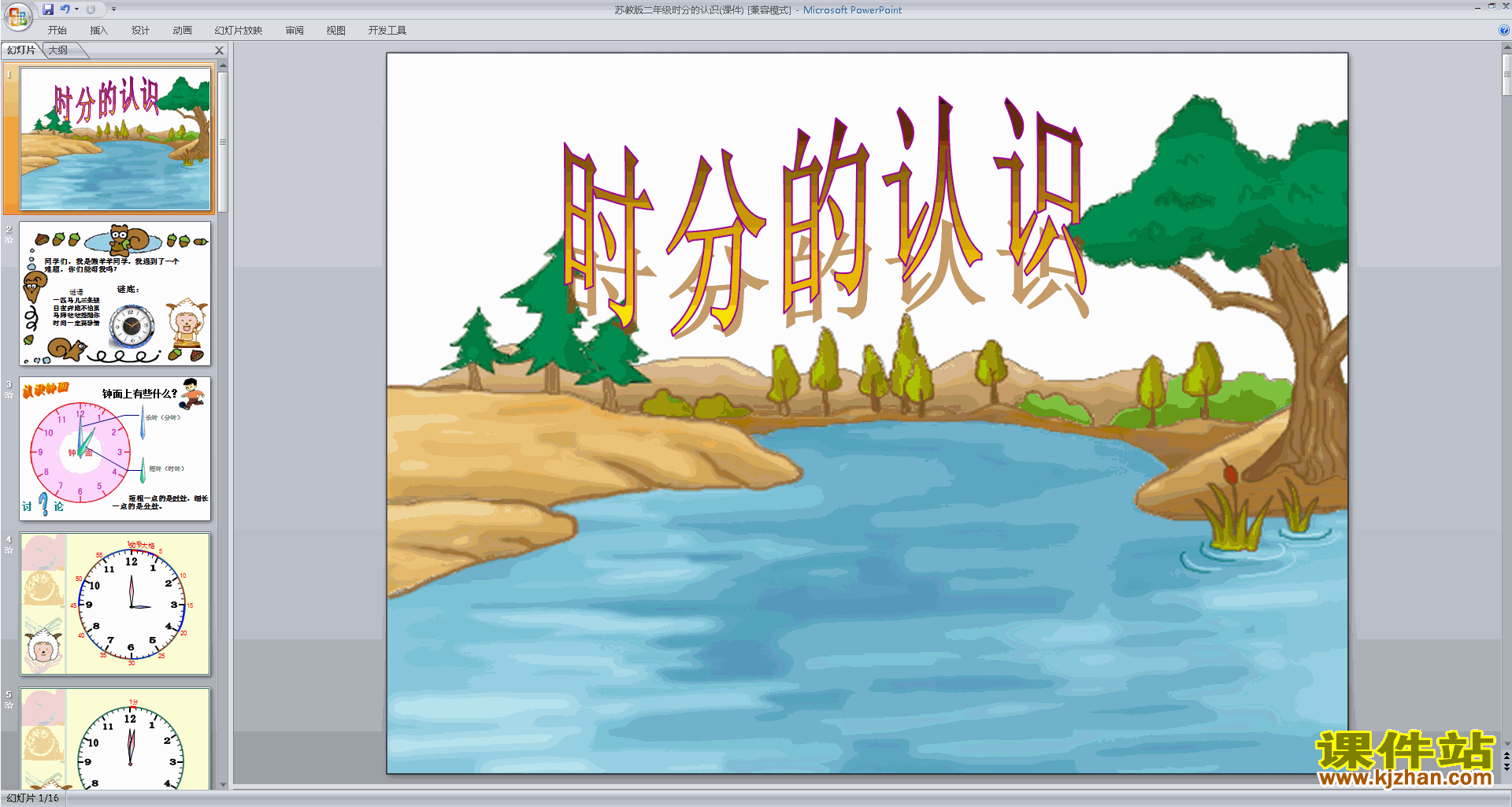
Task: Click the main editor scroll up arrow
Action: (1506, 48)
